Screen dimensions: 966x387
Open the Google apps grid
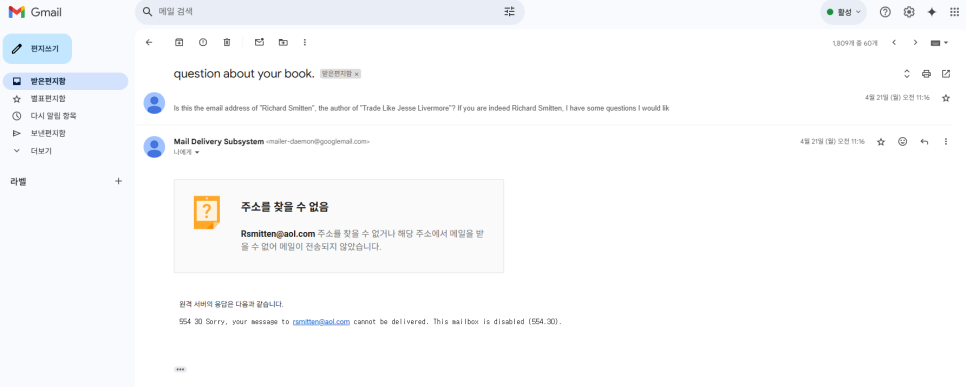[954, 12]
